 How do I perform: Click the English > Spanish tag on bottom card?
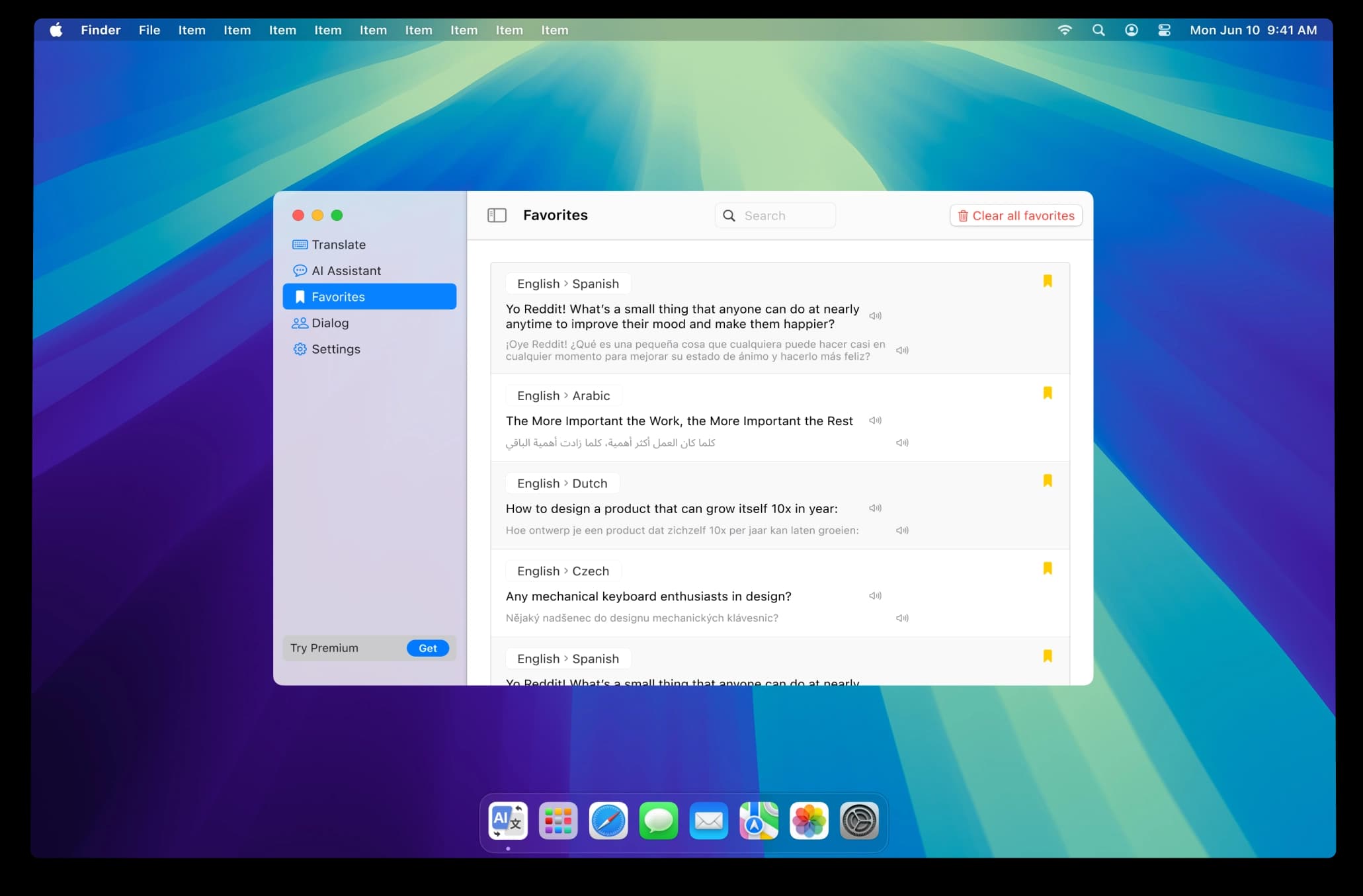(x=568, y=659)
